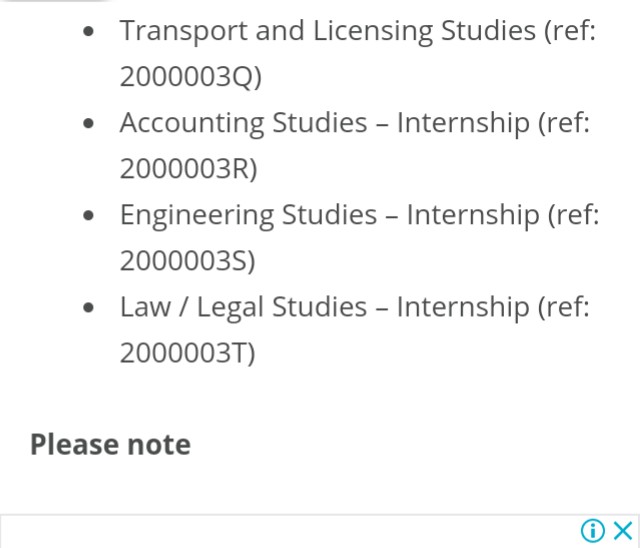Click the Please note heading
The image size is (640, 548).
(x=110, y=444)
